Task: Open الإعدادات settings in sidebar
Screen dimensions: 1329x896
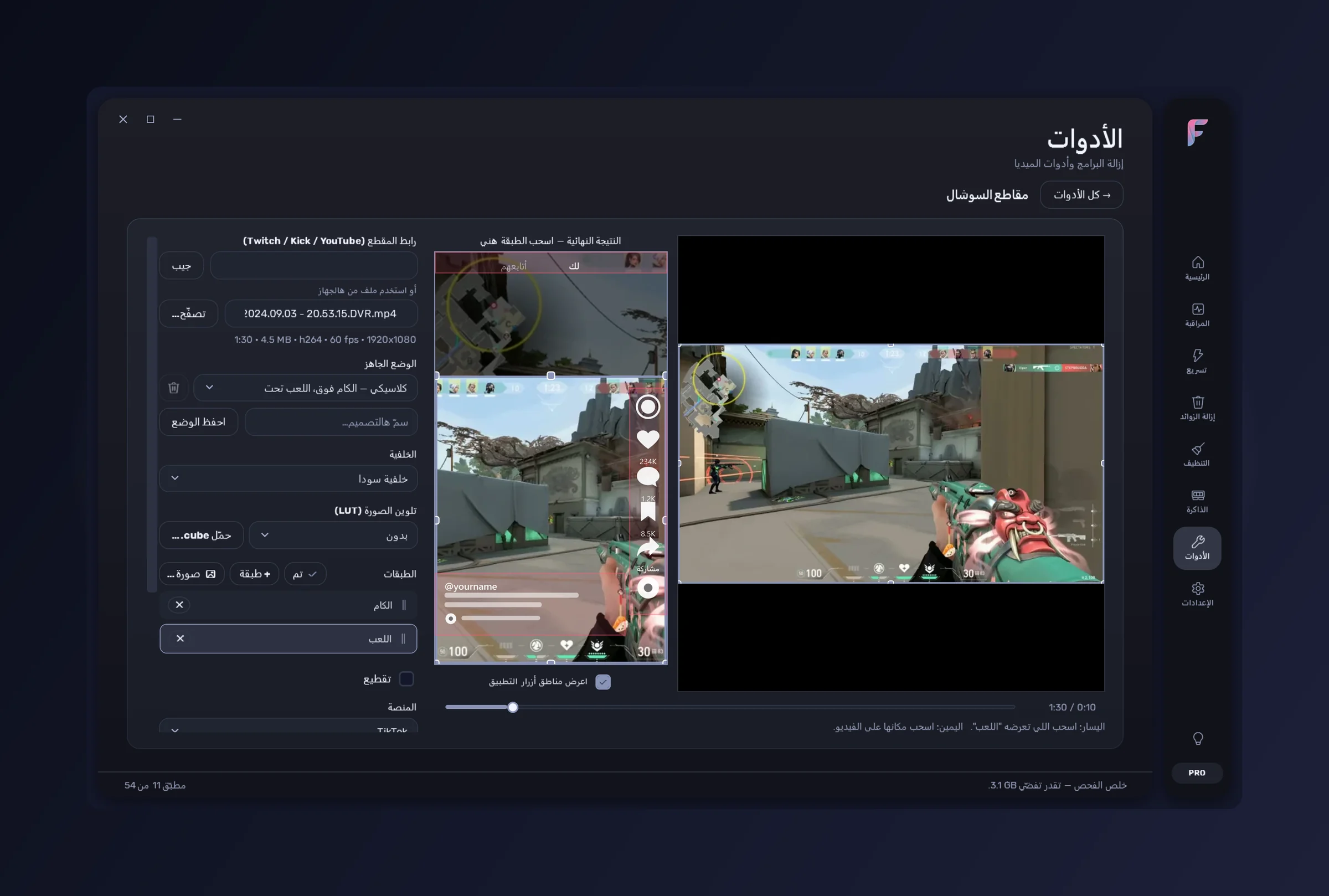Action: pyautogui.click(x=1197, y=594)
